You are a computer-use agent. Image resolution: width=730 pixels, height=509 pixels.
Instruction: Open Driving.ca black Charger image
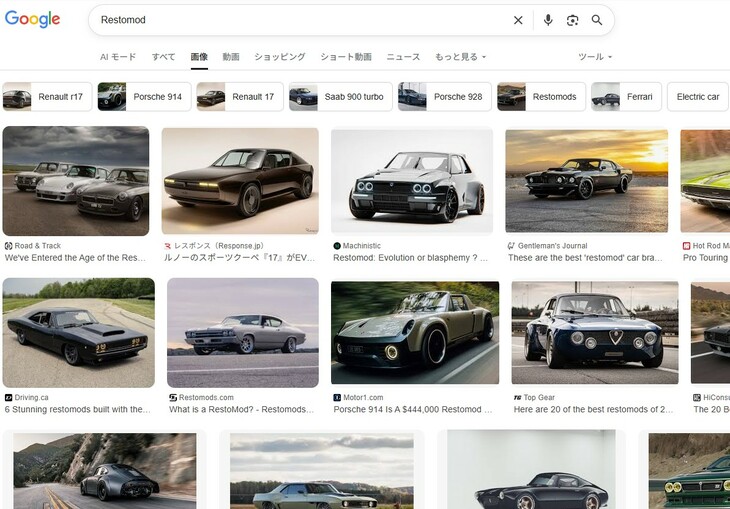(x=79, y=333)
